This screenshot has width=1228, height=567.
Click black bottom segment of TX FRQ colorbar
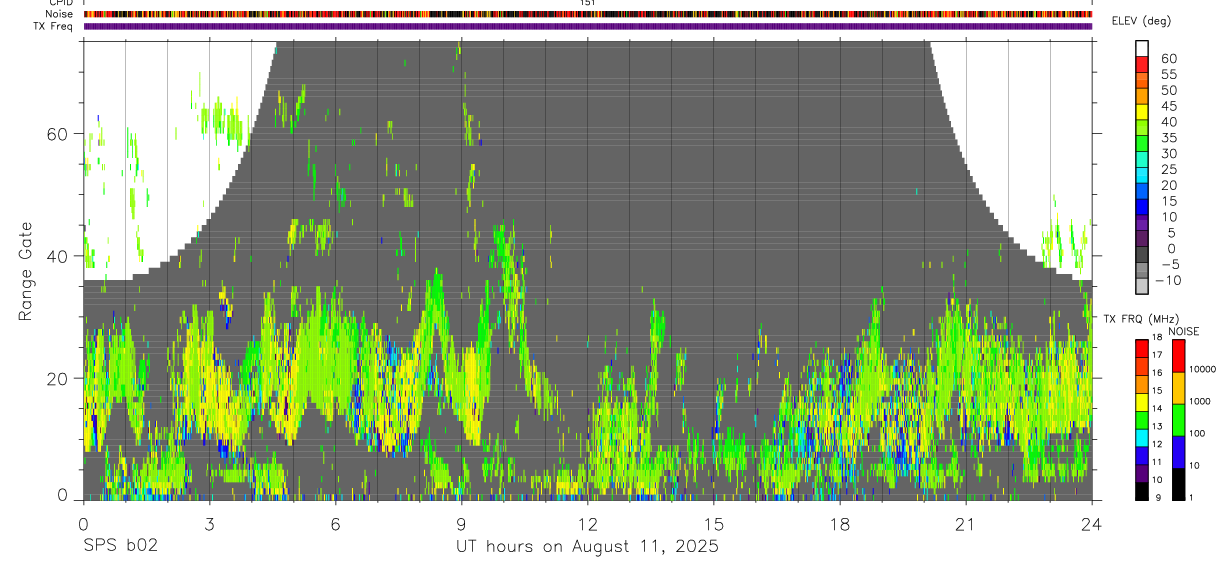1142,491
